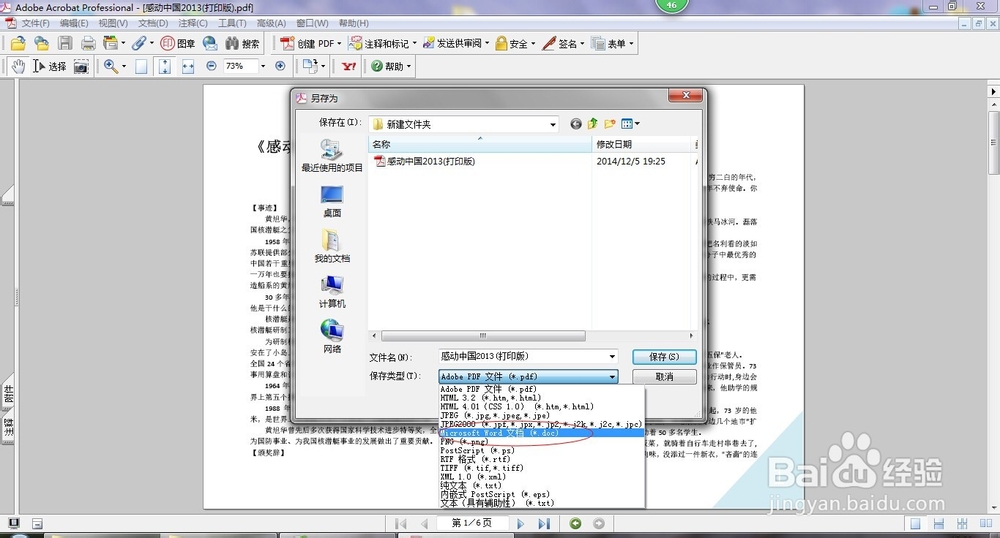This screenshot has height=538, width=1000.
Task: Open the 编辑(E) menu
Action: pos(74,23)
